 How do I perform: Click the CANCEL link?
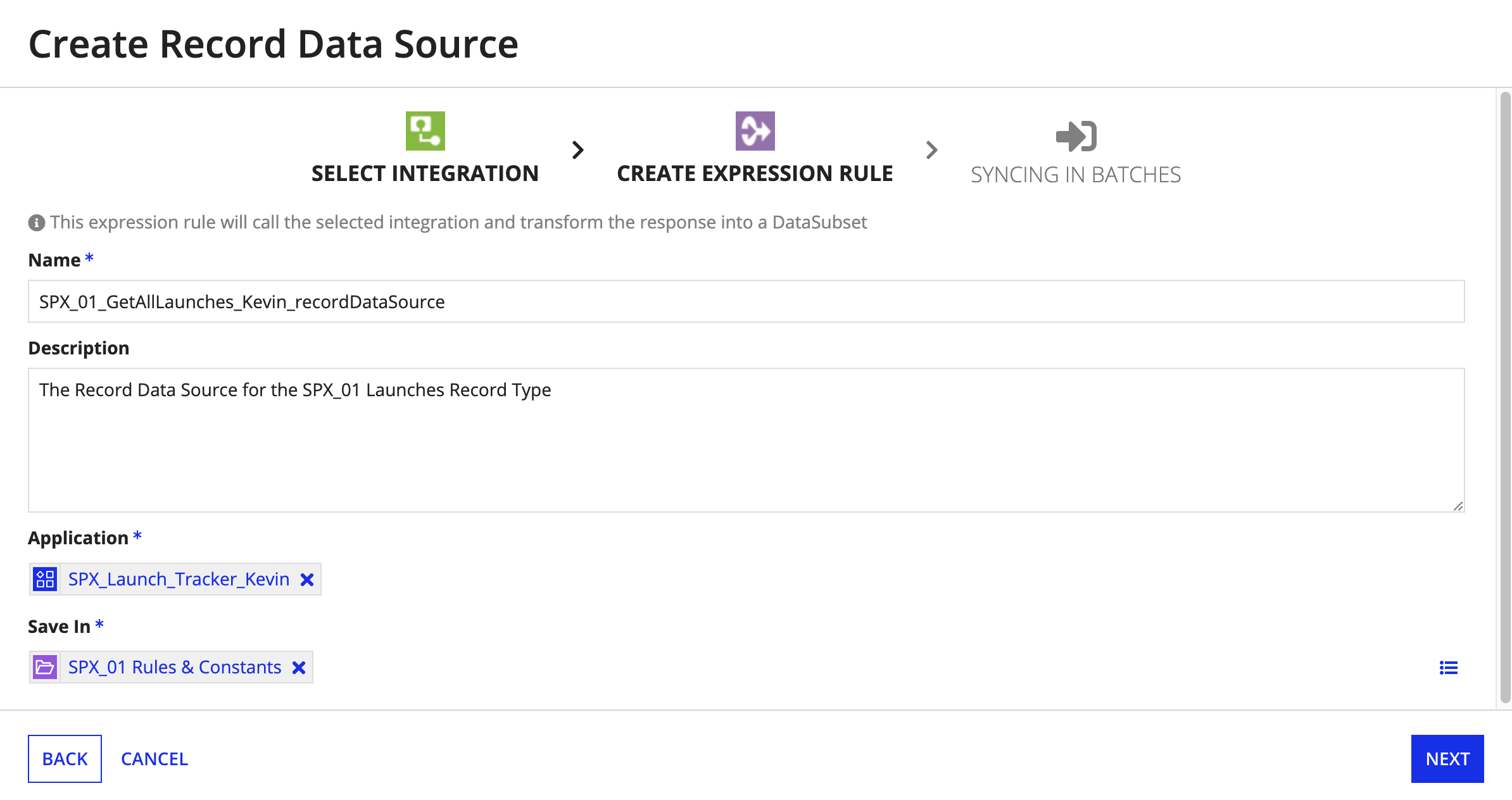(x=154, y=759)
